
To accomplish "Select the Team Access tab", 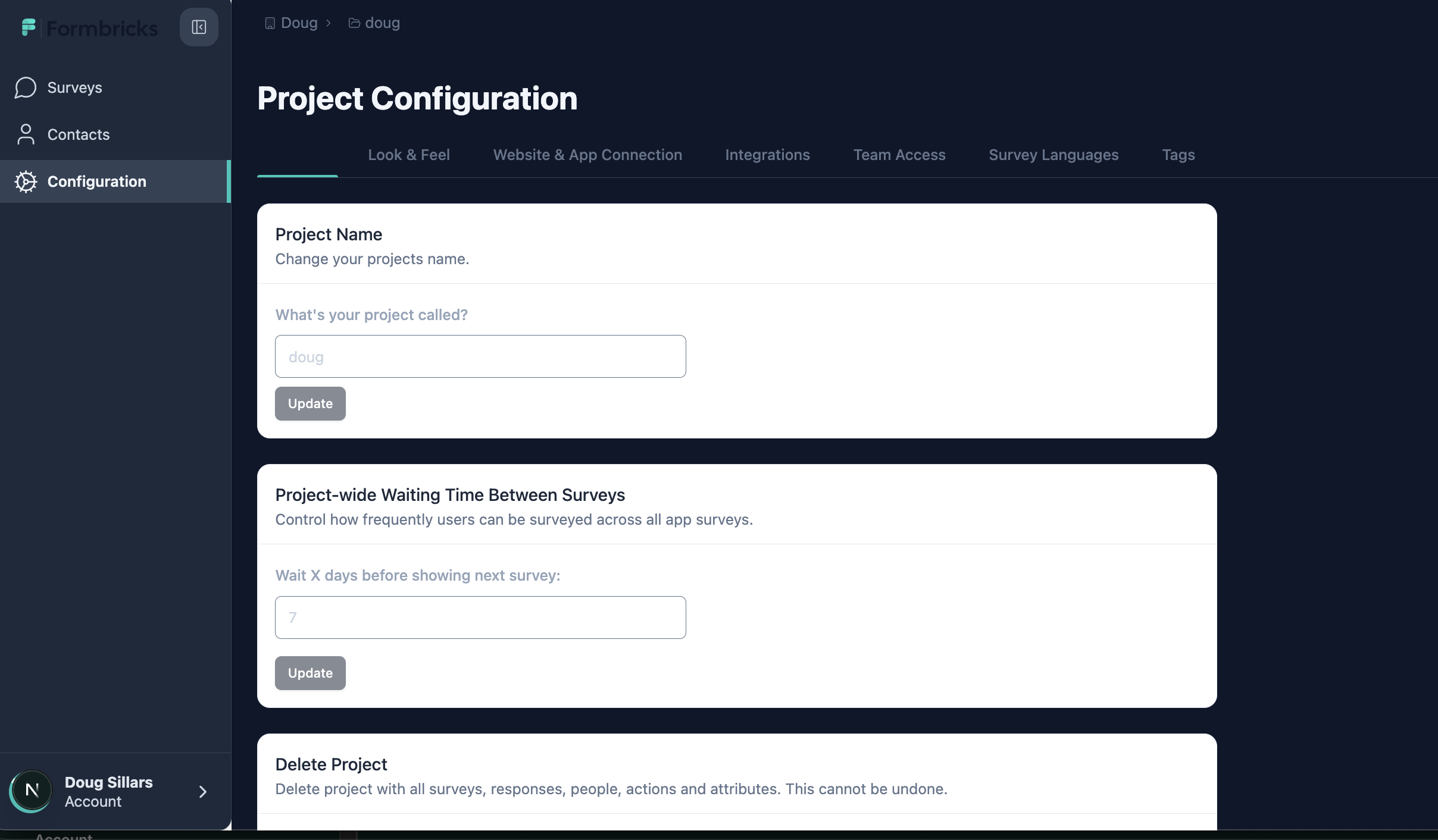I will [899, 155].
